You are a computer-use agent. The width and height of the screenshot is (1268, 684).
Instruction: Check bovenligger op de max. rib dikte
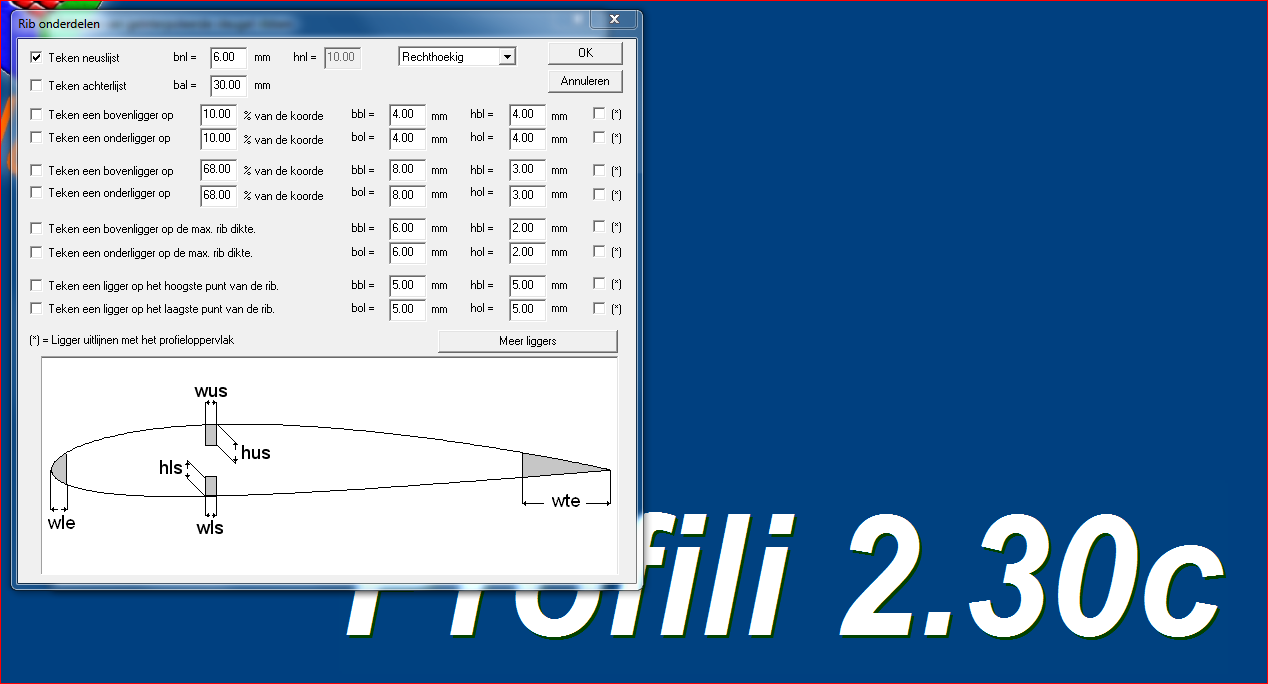(x=37, y=229)
